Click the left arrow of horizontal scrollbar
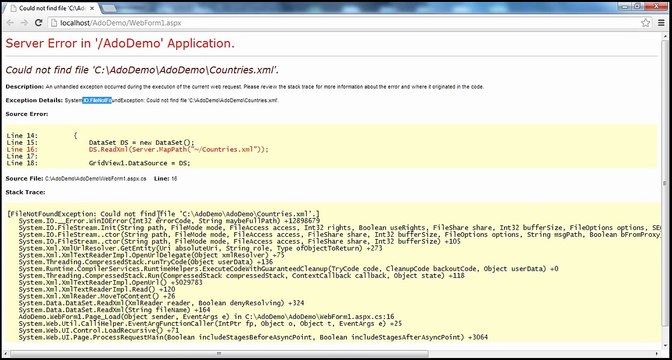672x360 pixels. pos(6,354)
